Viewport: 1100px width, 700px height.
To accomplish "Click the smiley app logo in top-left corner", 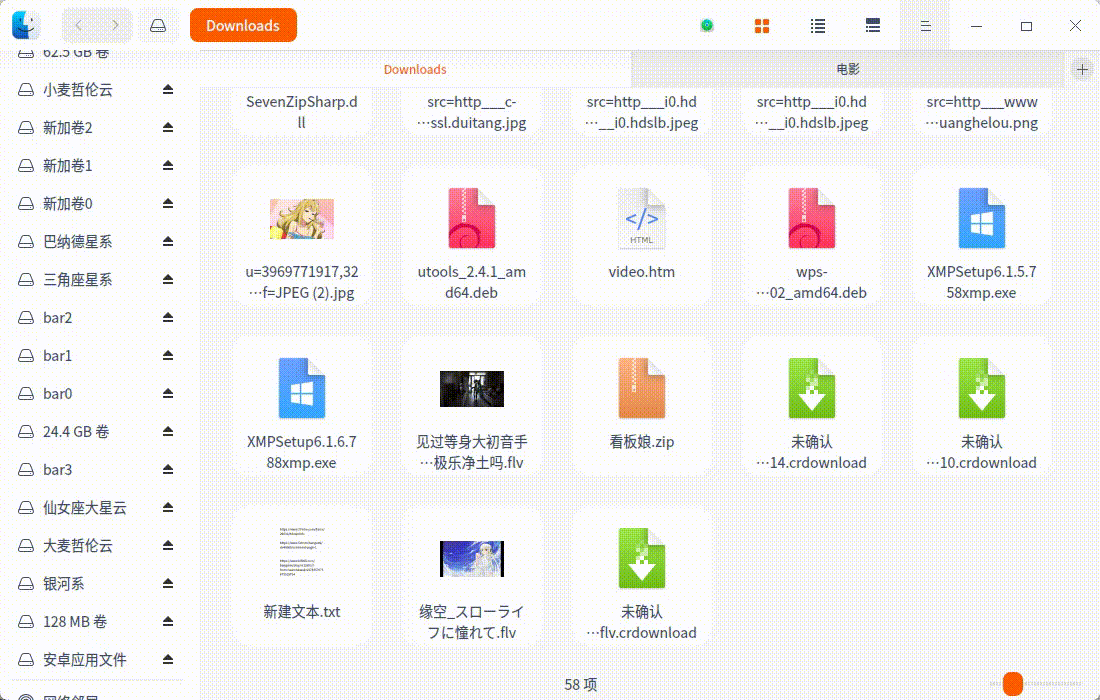I will coord(24,24).
